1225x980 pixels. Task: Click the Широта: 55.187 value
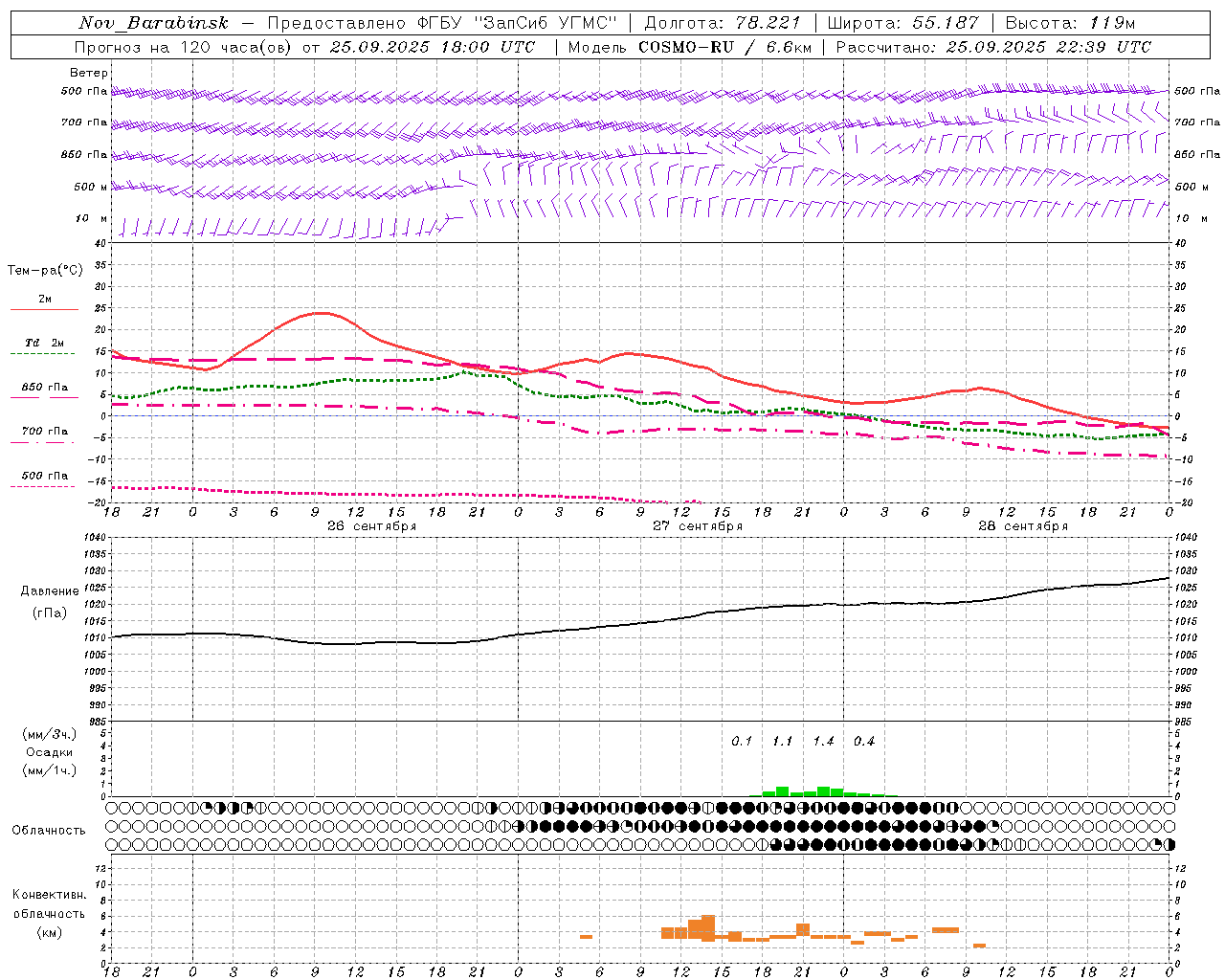pyautogui.click(x=902, y=23)
